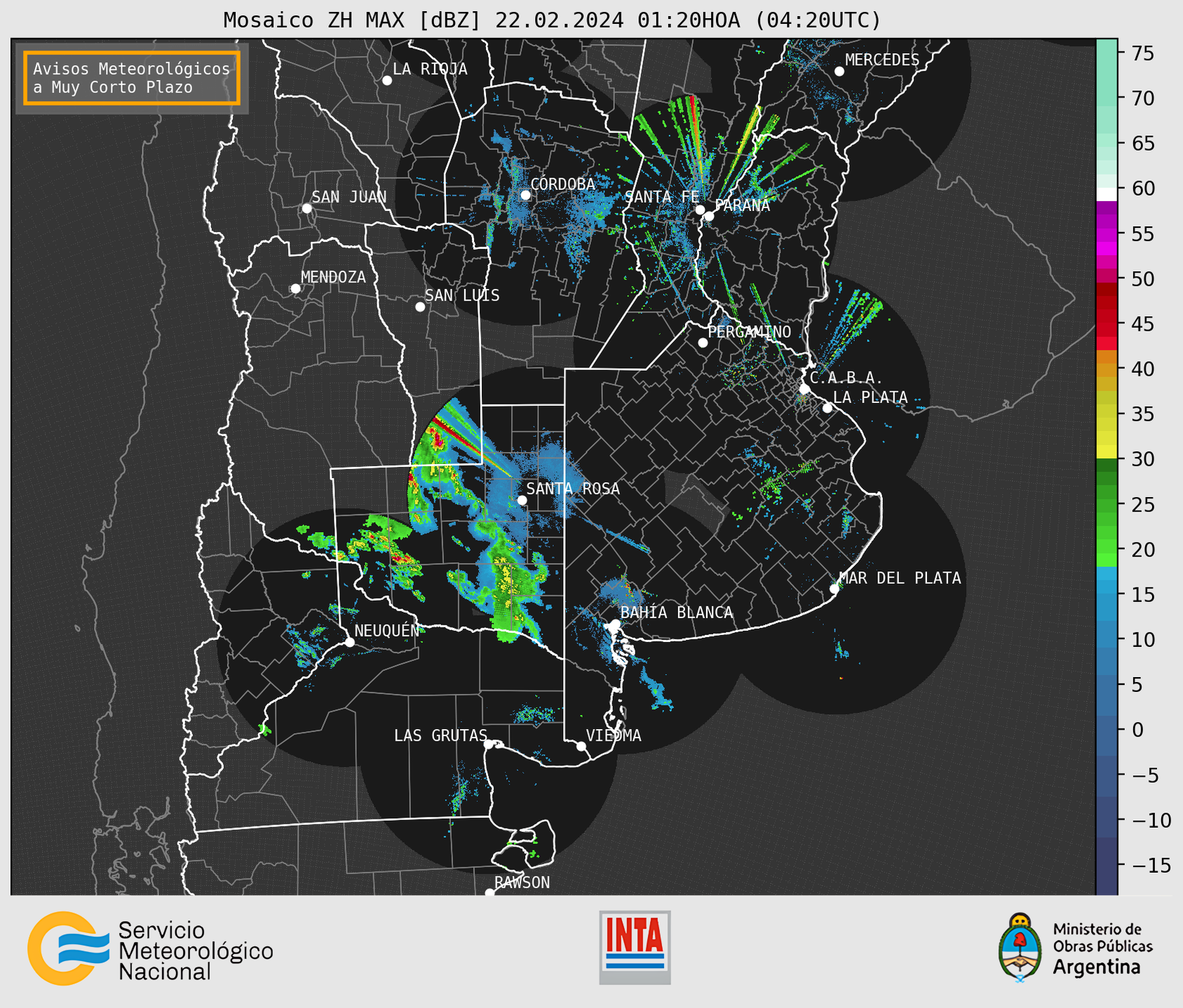The width and height of the screenshot is (1183, 1008).
Task: Click the Viedma city marker dot
Action: 581,747
